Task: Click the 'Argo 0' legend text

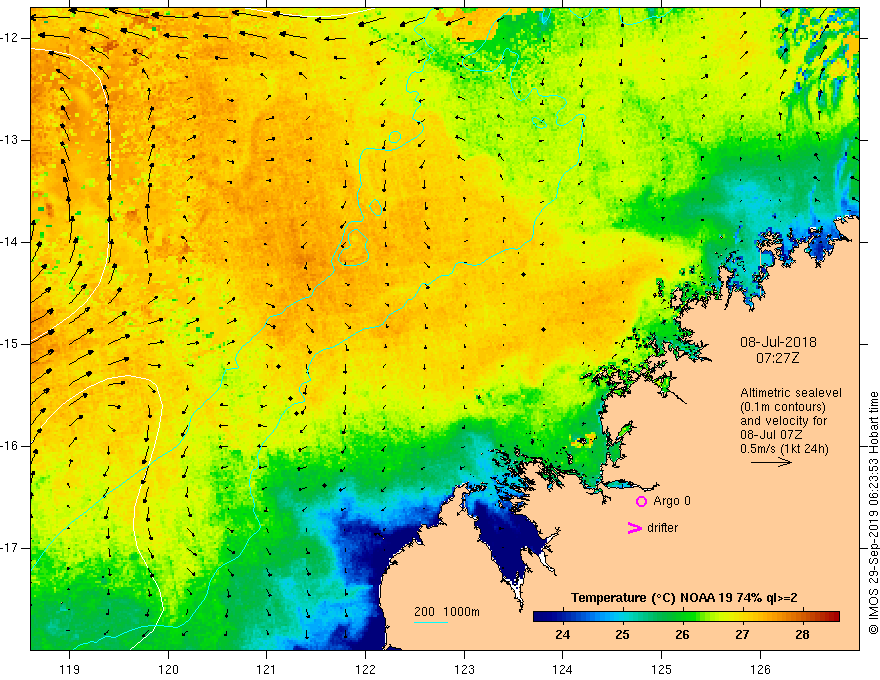Action: click(x=672, y=501)
